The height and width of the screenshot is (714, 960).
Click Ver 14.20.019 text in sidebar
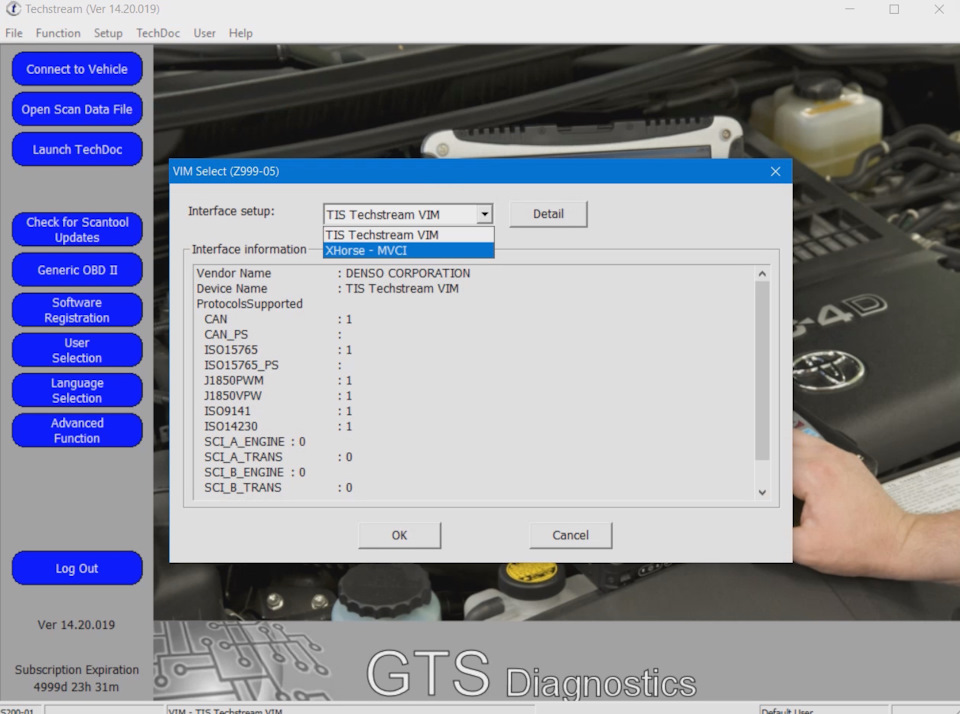76,625
